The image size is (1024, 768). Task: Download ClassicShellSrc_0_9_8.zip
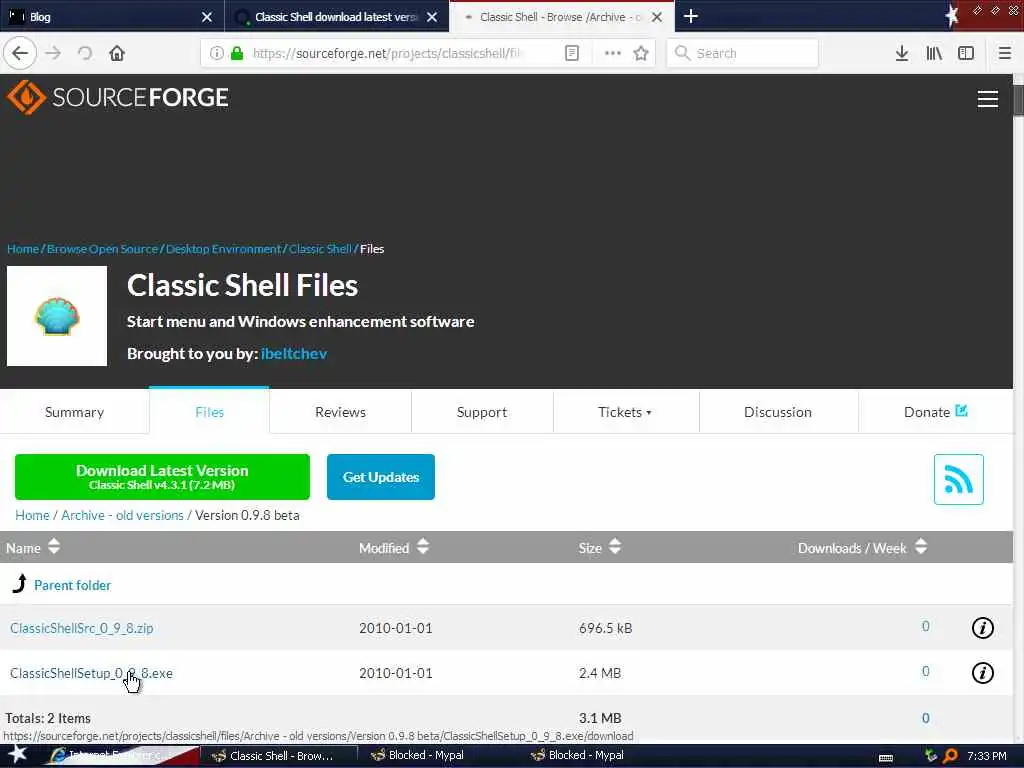tap(82, 628)
